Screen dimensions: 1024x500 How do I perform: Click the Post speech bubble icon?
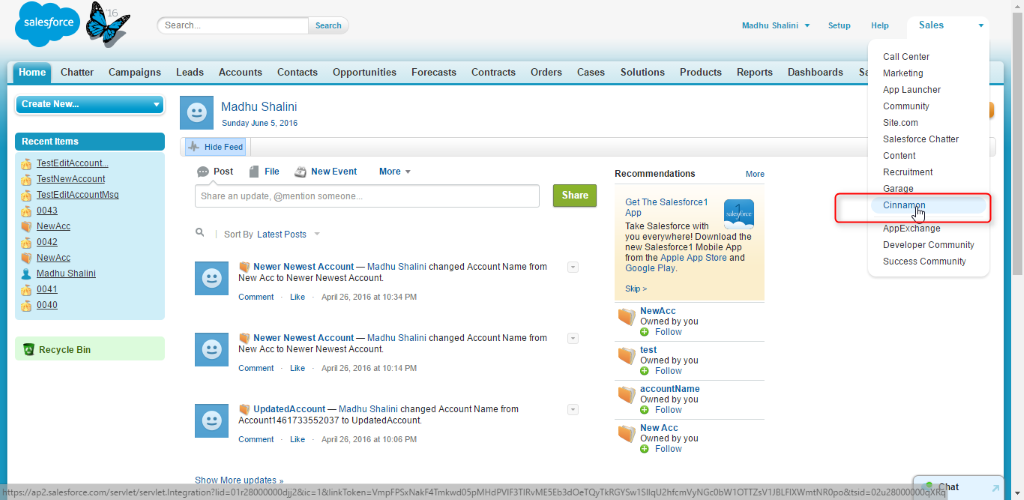point(203,172)
